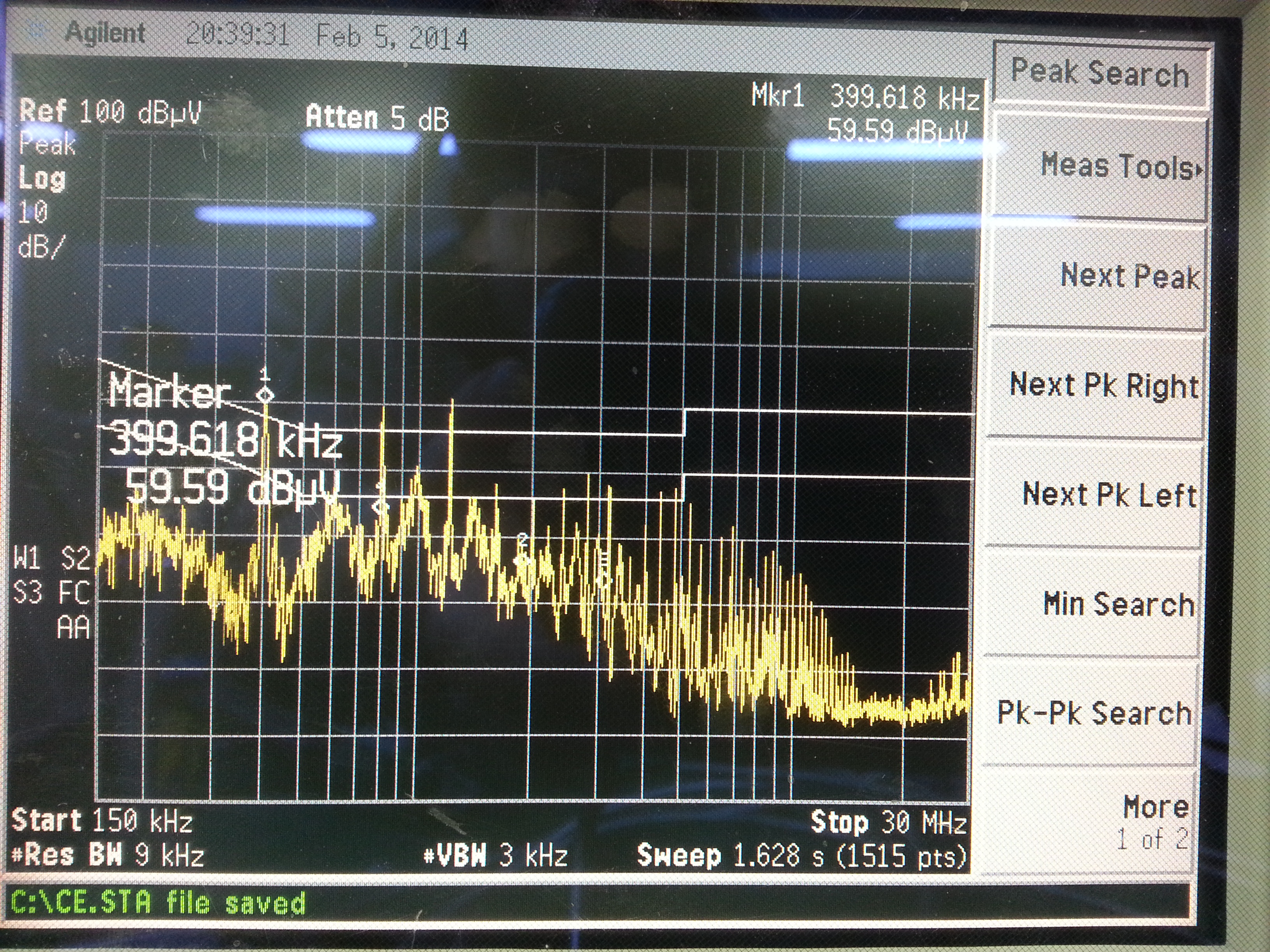Click the VBW 3 kHz setting
1270x952 pixels.
[x=495, y=856]
